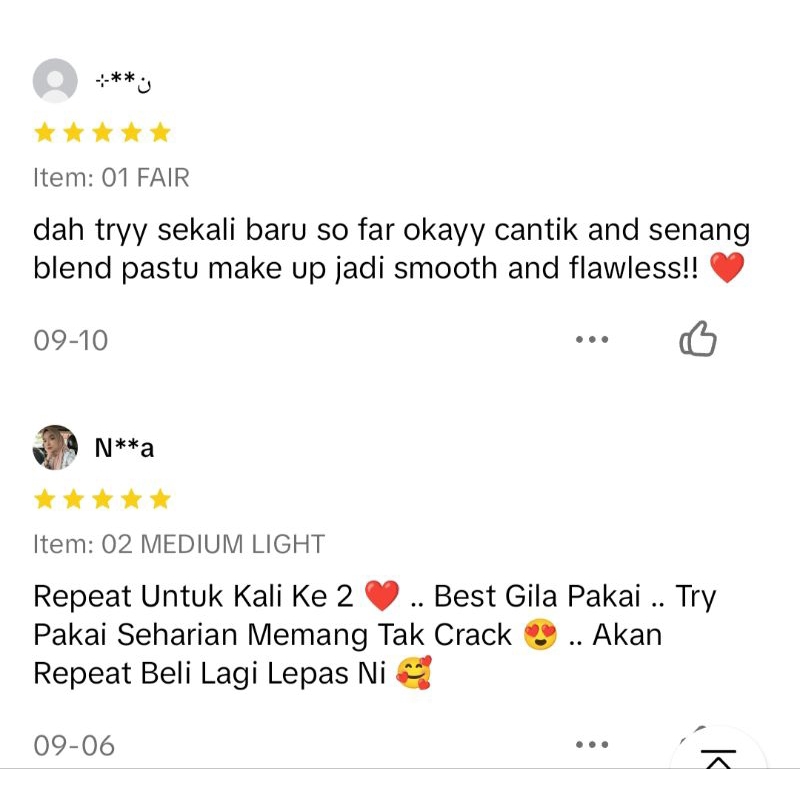
Task: Open the review text starting with Repeat Untuk Kali
Action: click(x=374, y=634)
